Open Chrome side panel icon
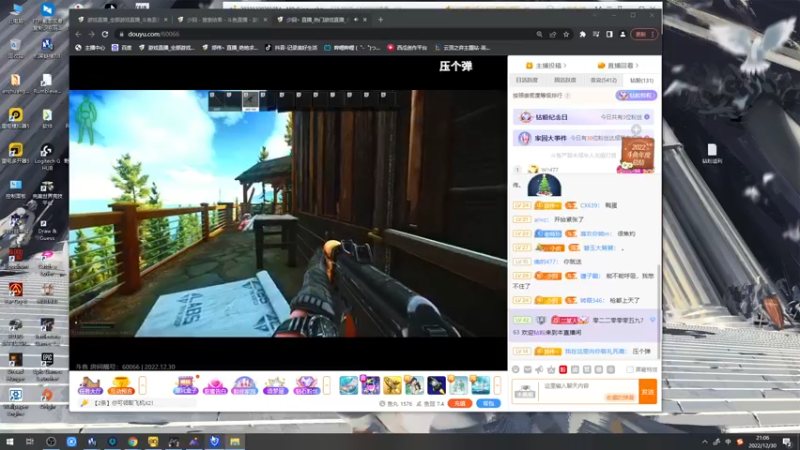 coord(609,34)
